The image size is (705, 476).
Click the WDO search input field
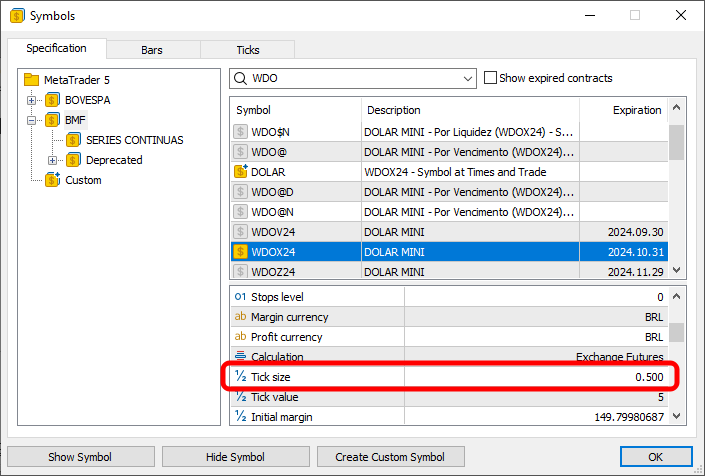pos(354,79)
